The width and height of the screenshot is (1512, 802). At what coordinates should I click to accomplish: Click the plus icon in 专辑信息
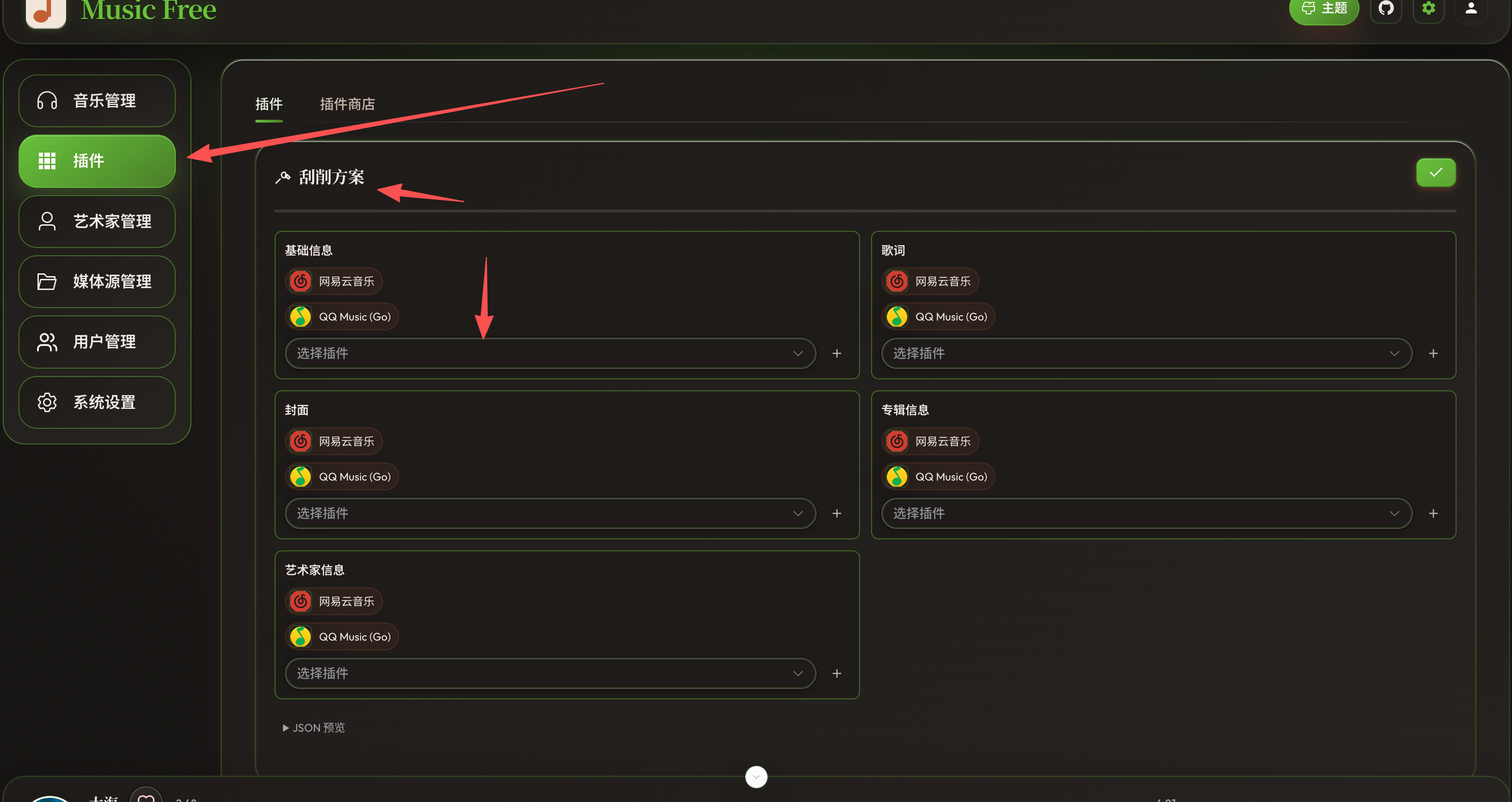(x=1433, y=514)
